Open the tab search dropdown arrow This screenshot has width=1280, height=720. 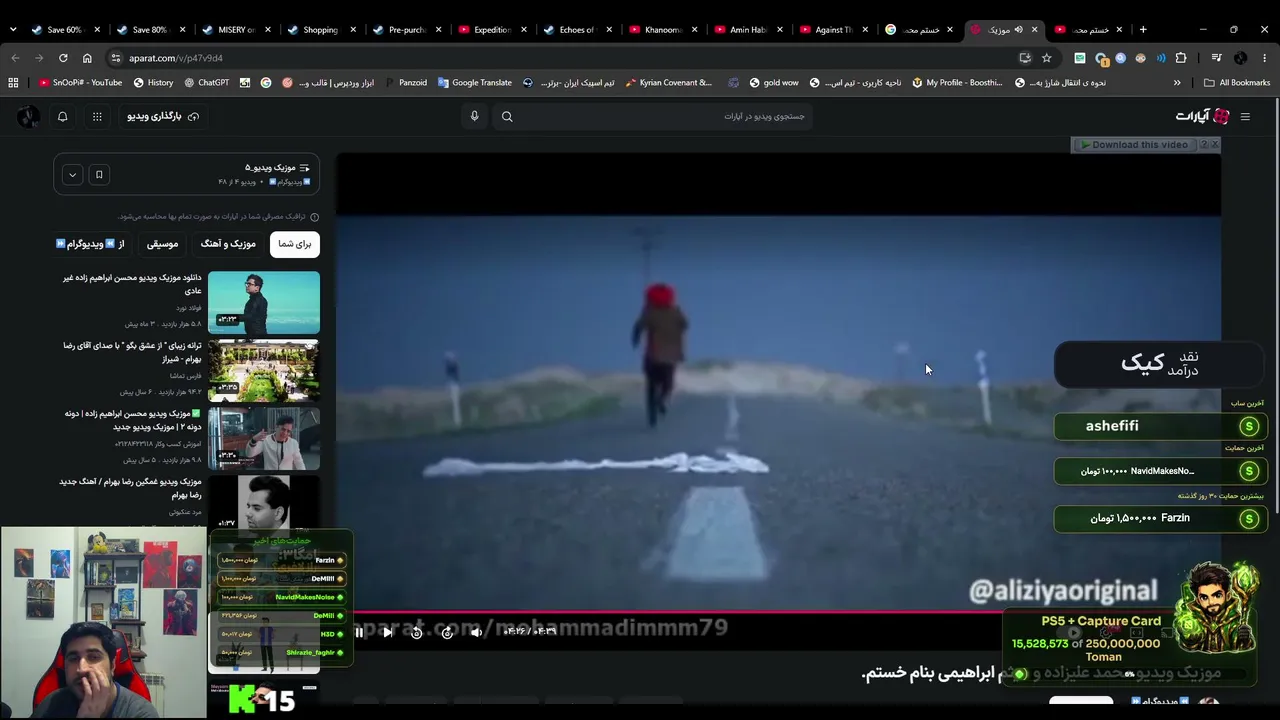[12, 30]
